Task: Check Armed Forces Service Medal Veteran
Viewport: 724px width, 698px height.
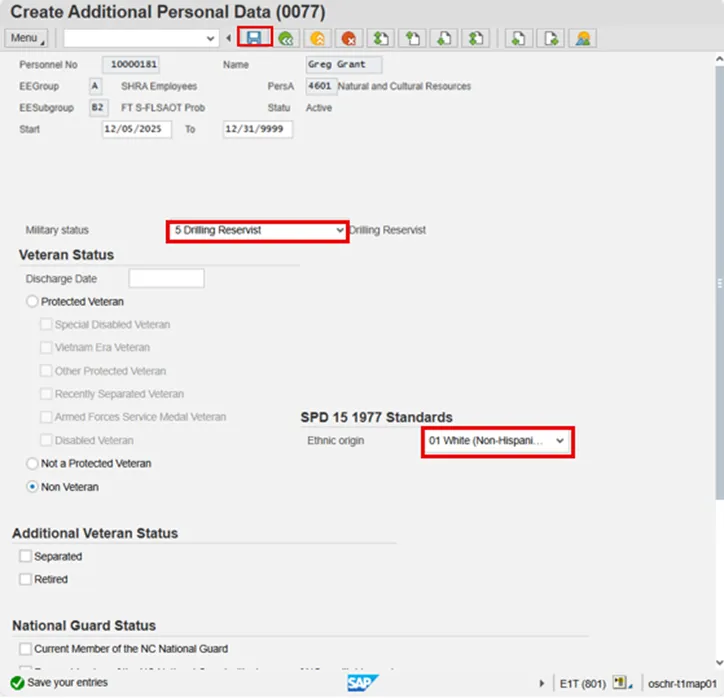Action: pos(46,416)
